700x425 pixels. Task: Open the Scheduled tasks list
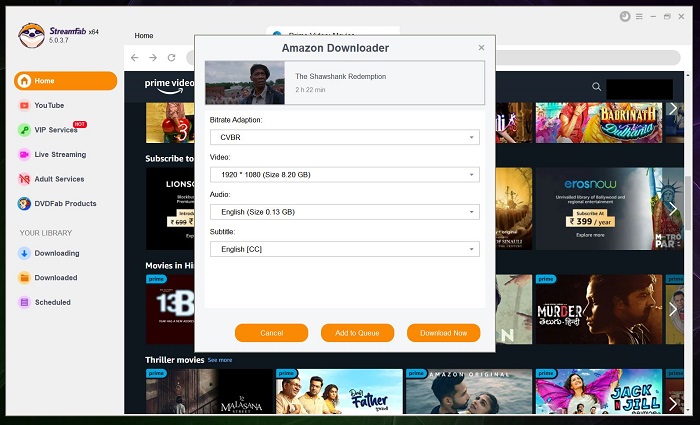52,302
